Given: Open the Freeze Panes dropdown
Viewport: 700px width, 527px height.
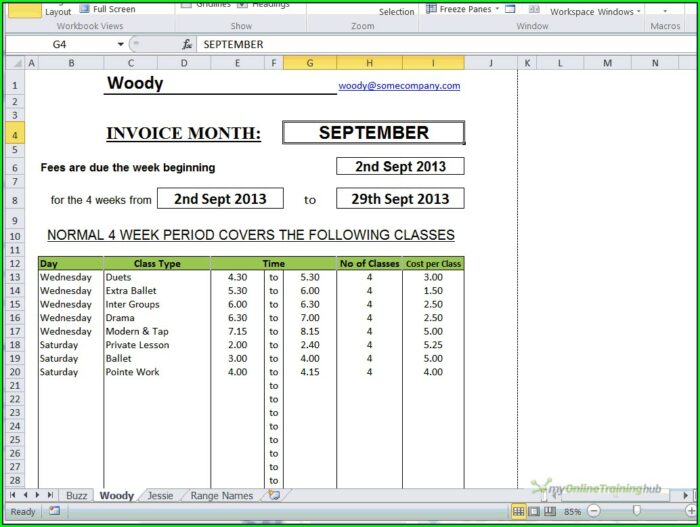Looking at the screenshot, I should point(497,8).
